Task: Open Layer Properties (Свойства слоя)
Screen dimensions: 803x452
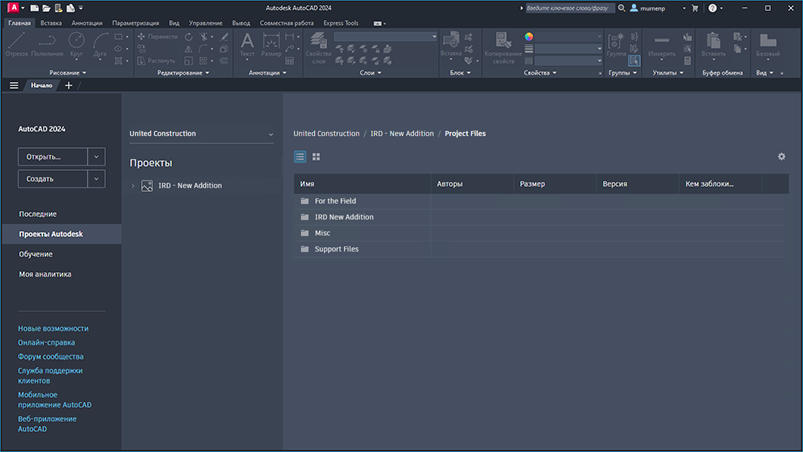Action: 318,48
